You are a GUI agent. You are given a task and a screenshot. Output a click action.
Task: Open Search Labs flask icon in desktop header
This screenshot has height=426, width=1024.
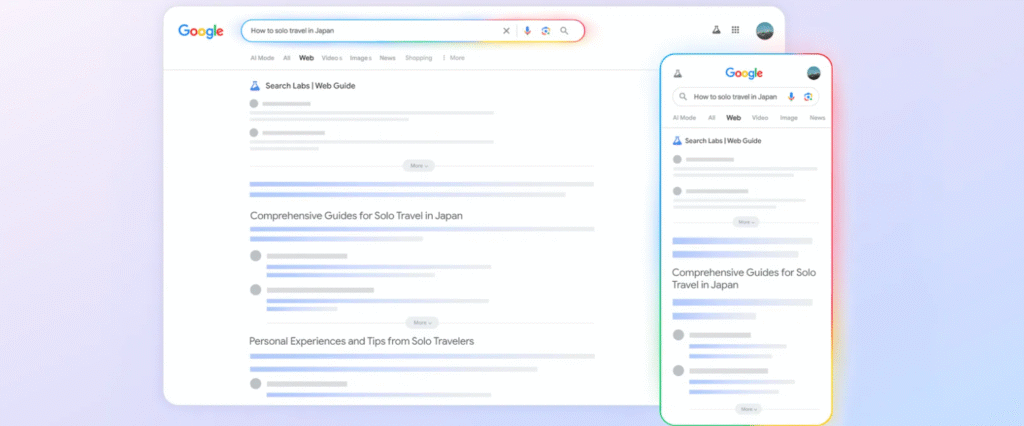click(x=716, y=30)
